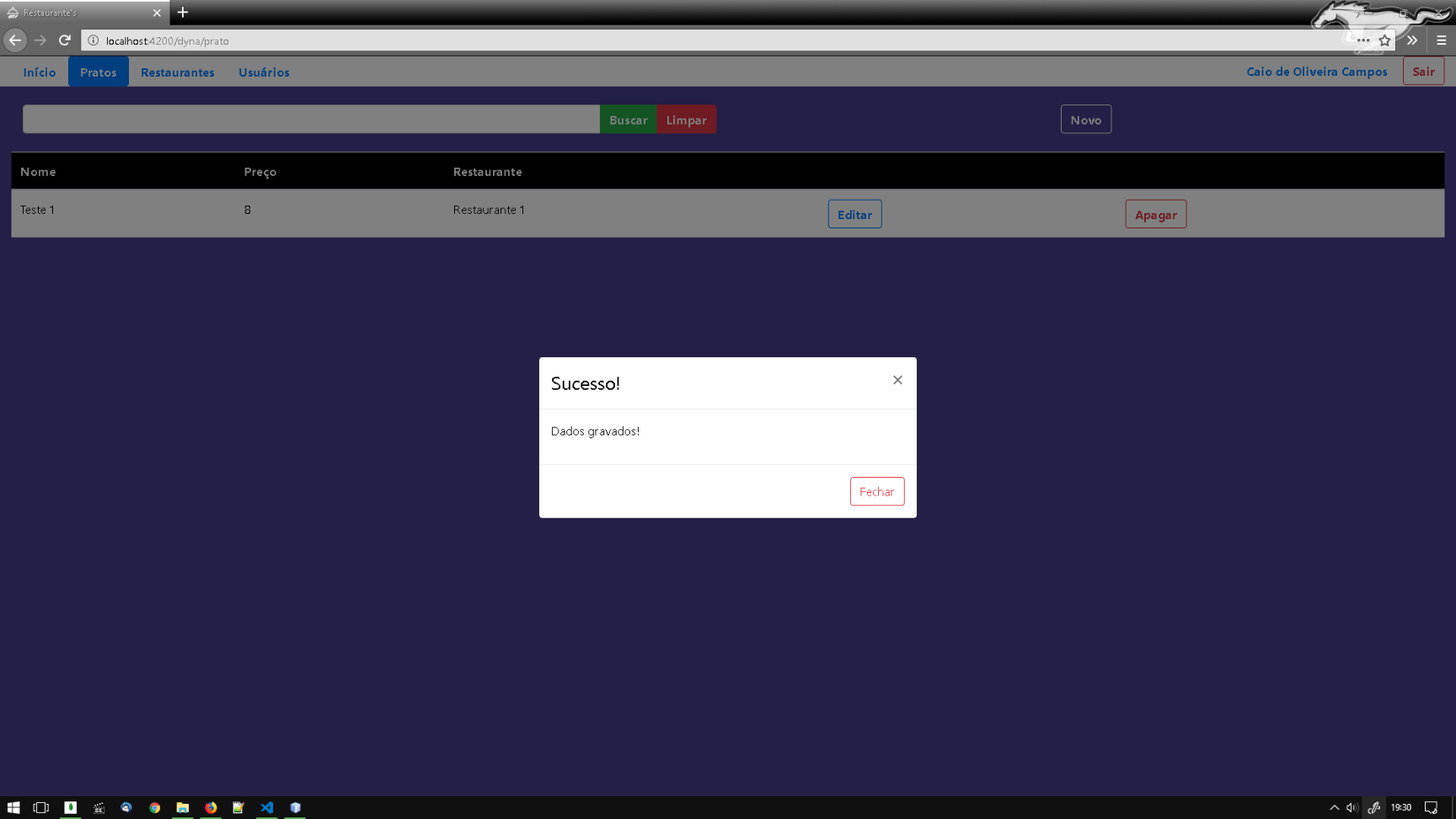Click the Novo button

pos(1086,119)
